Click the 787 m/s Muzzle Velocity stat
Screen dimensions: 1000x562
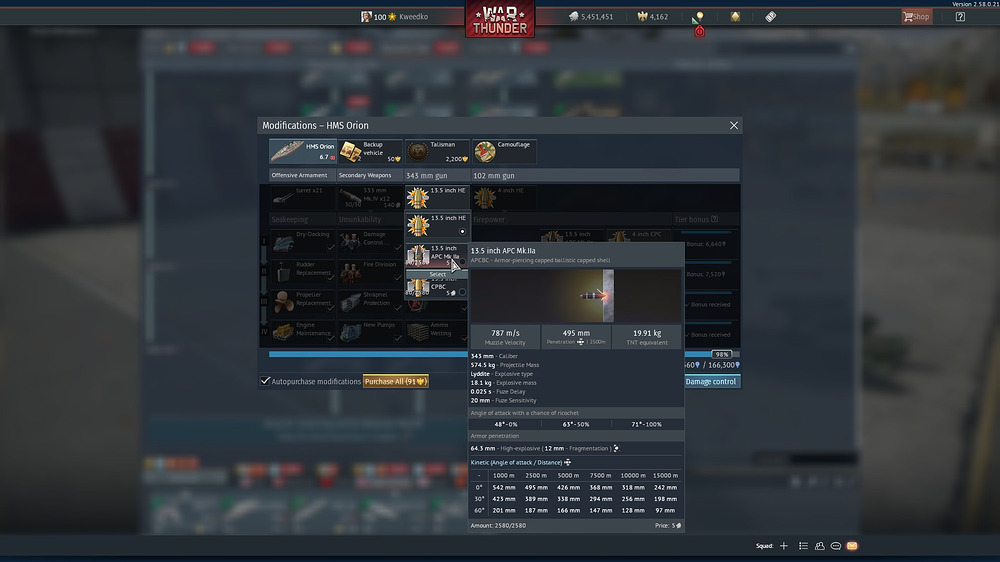coord(505,337)
